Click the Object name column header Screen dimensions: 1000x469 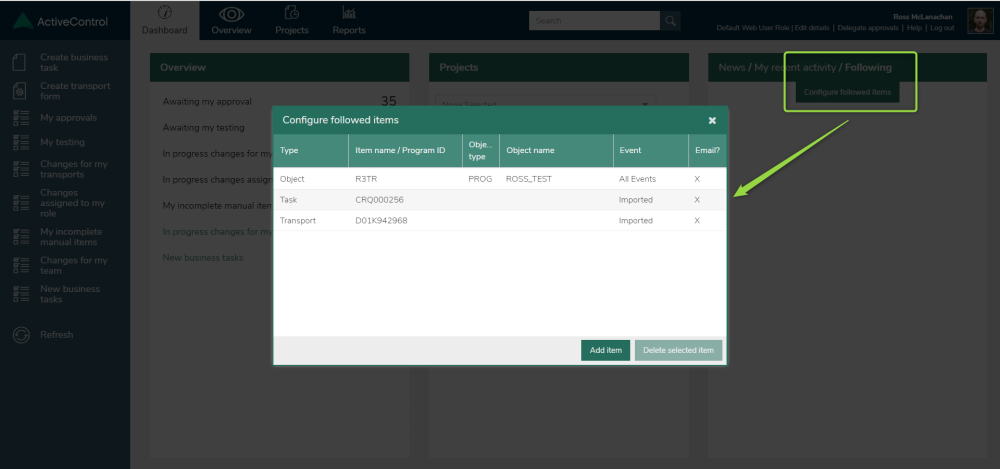tap(556, 151)
